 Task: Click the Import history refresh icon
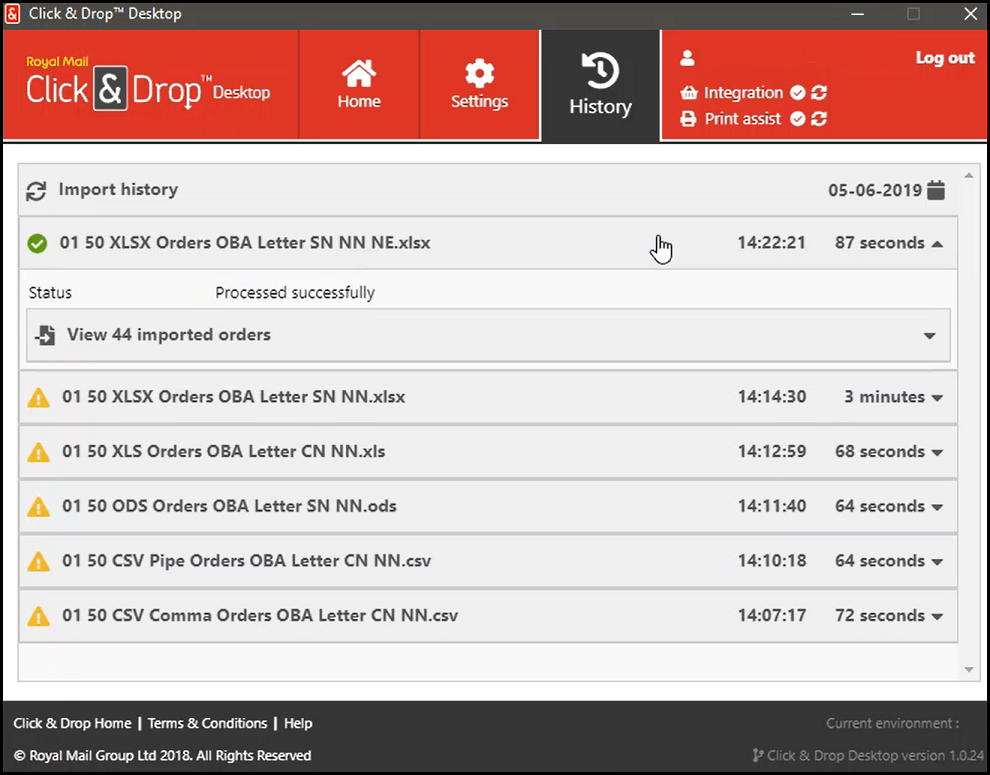36,190
